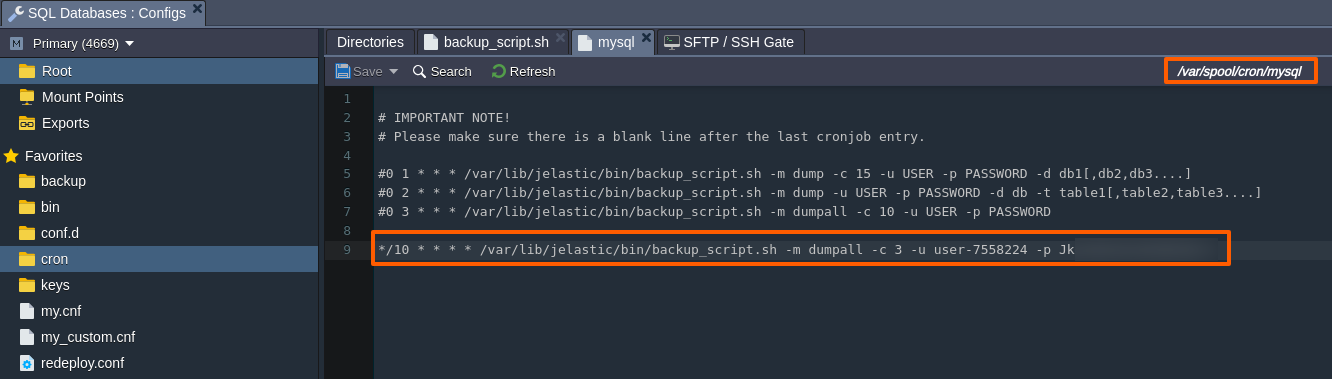Click the cron folder icon
The height and width of the screenshot is (379, 1332).
(x=27, y=259)
